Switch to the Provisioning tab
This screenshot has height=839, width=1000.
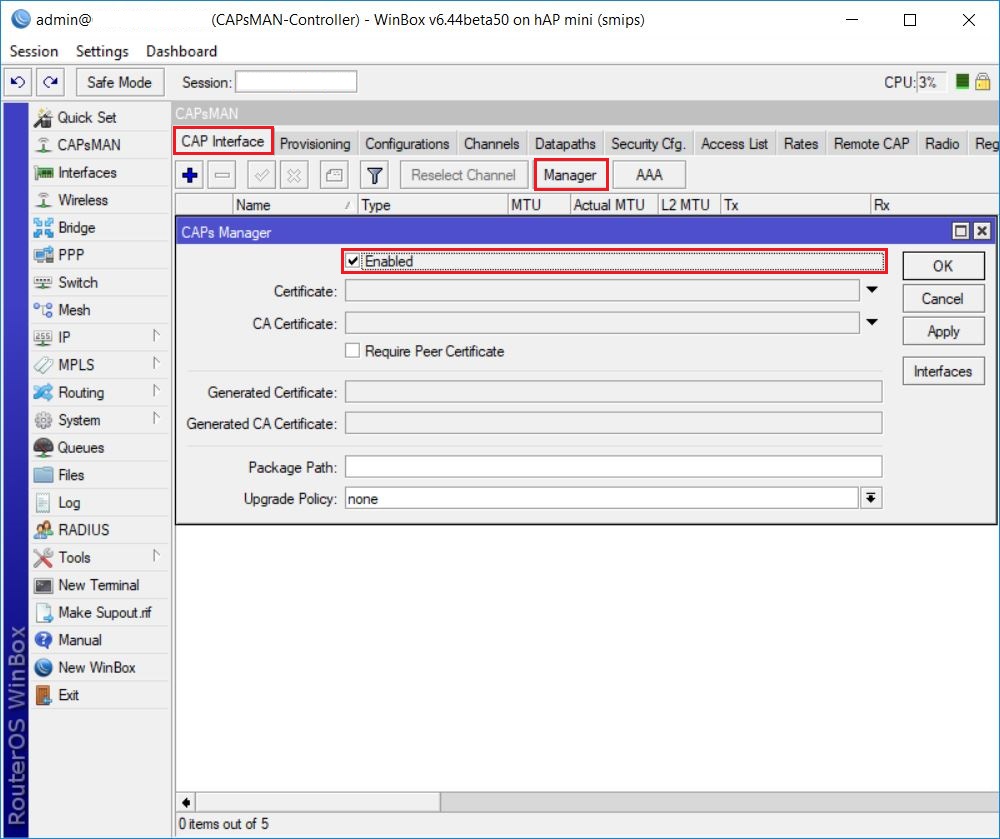315,143
